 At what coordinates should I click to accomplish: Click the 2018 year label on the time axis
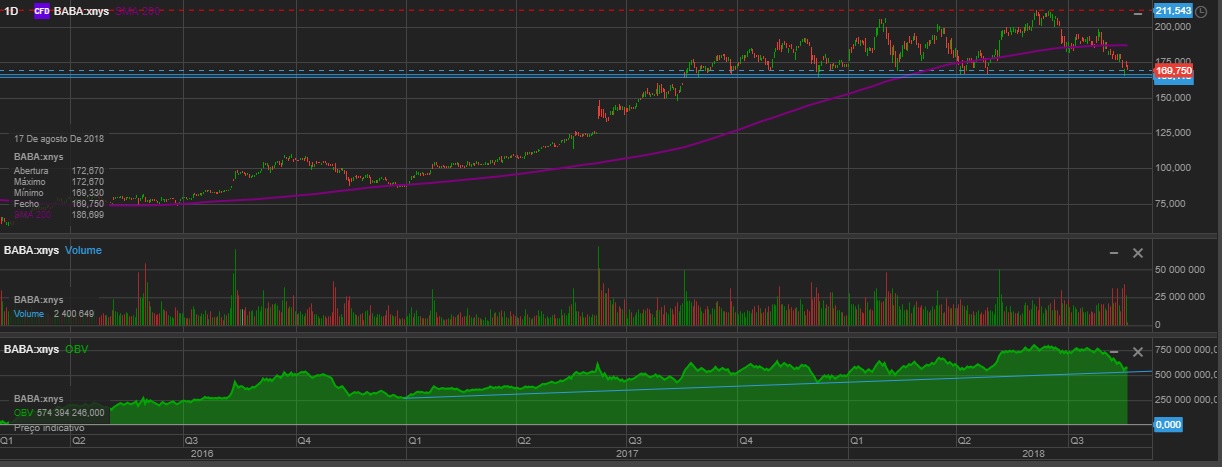(x=1034, y=454)
